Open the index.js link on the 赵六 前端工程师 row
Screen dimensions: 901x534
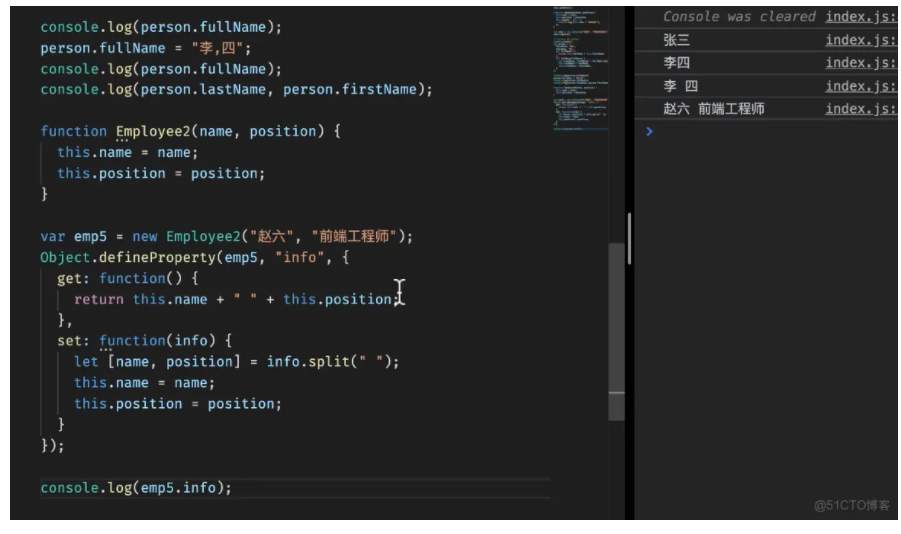point(860,109)
